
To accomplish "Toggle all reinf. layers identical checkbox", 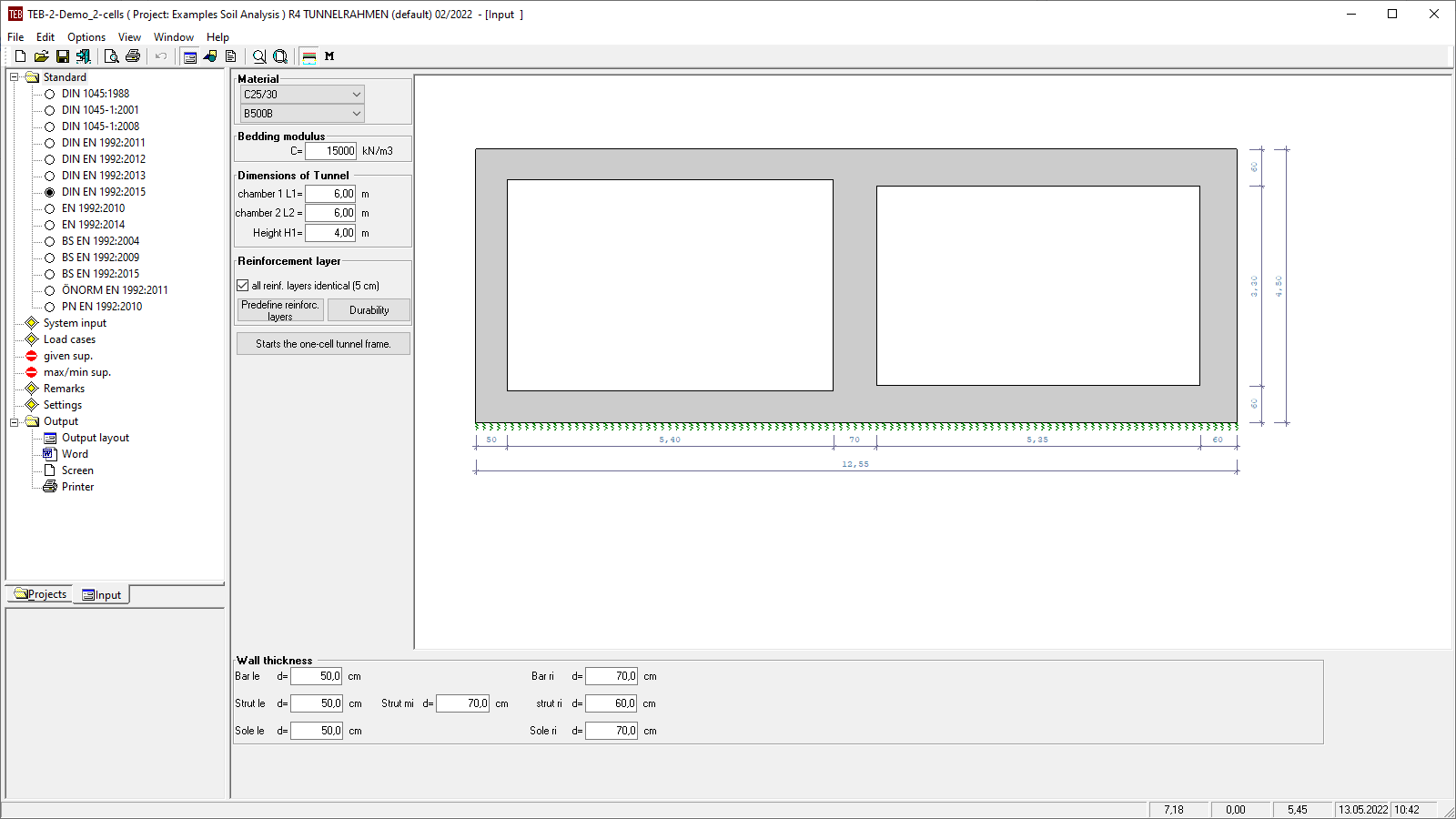I will point(243,286).
